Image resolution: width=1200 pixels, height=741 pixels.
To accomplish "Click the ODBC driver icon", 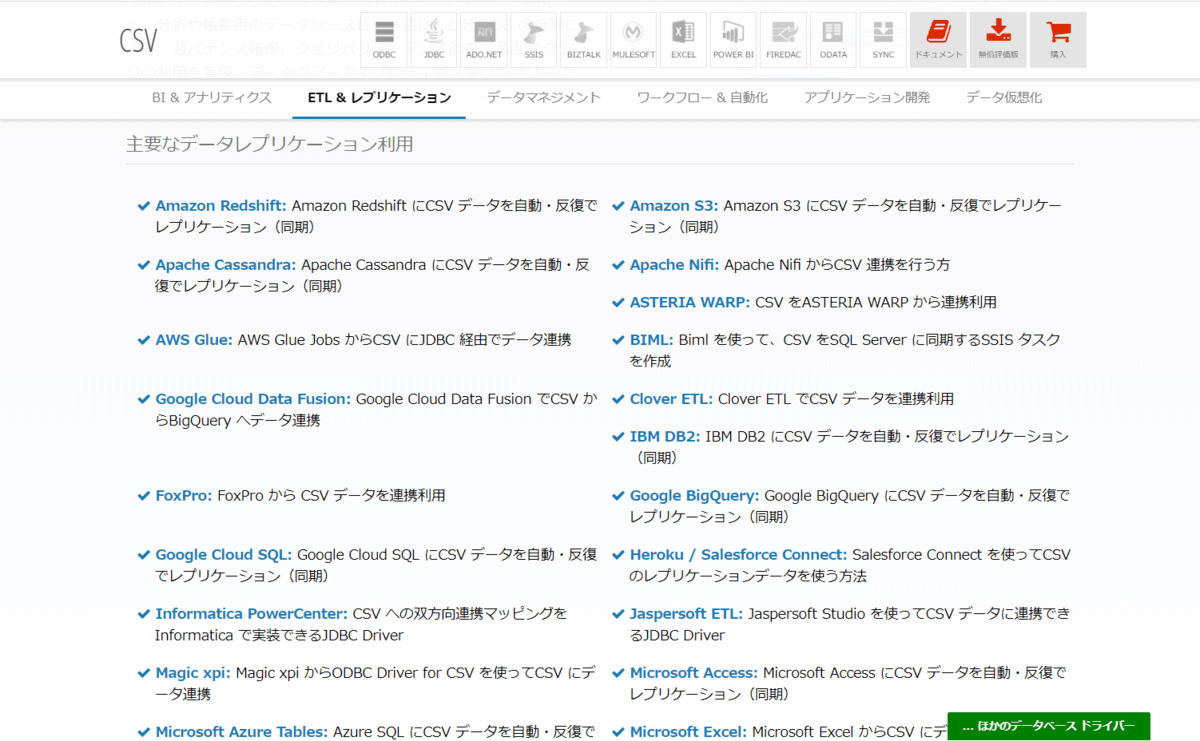I will pos(384,40).
